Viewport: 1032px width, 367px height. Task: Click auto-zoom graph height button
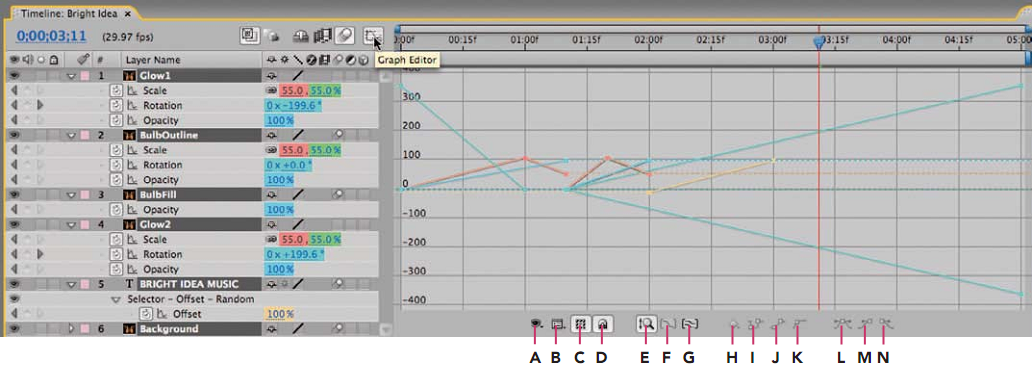pyautogui.click(x=646, y=324)
